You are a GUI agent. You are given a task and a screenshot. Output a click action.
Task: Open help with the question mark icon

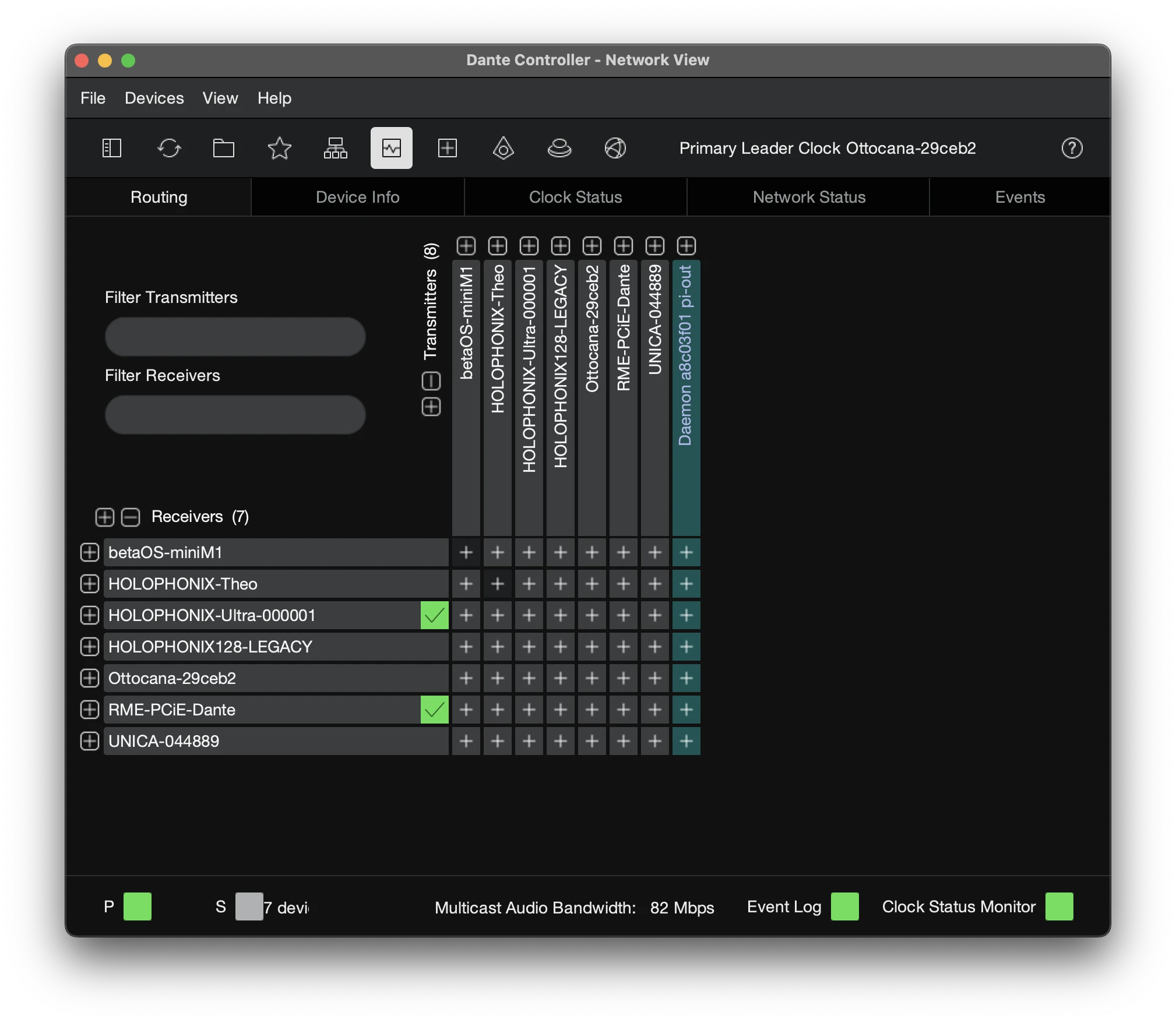[x=1072, y=148]
